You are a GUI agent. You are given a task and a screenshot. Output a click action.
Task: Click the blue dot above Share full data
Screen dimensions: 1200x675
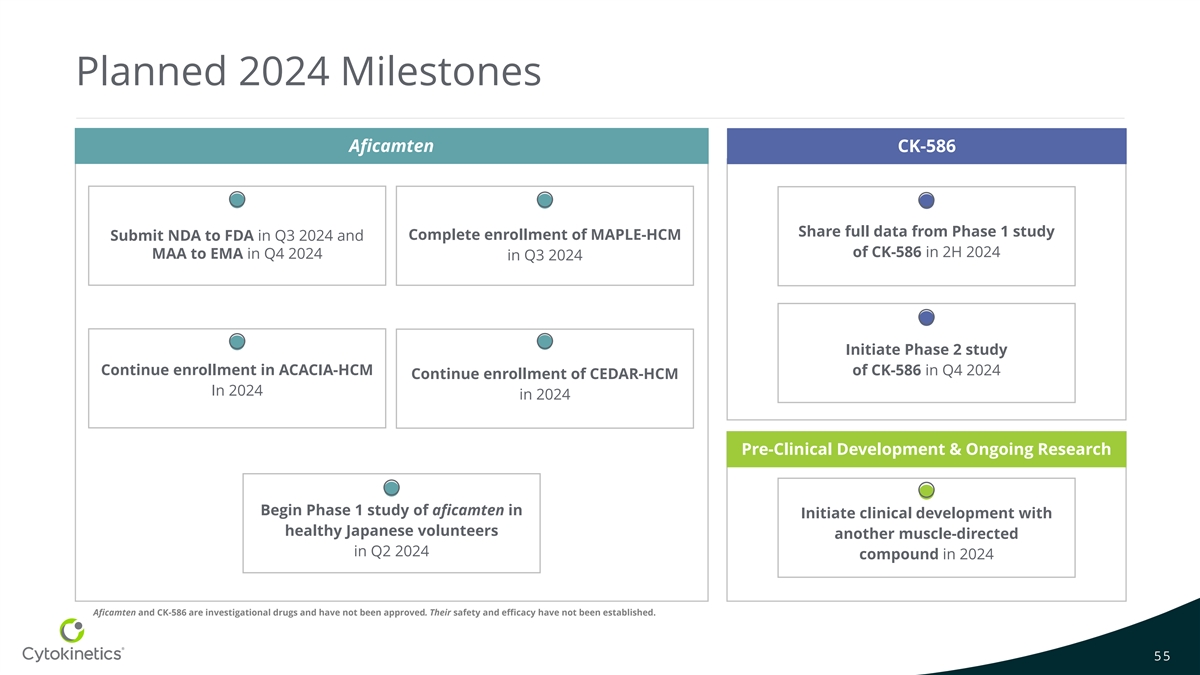[926, 200]
